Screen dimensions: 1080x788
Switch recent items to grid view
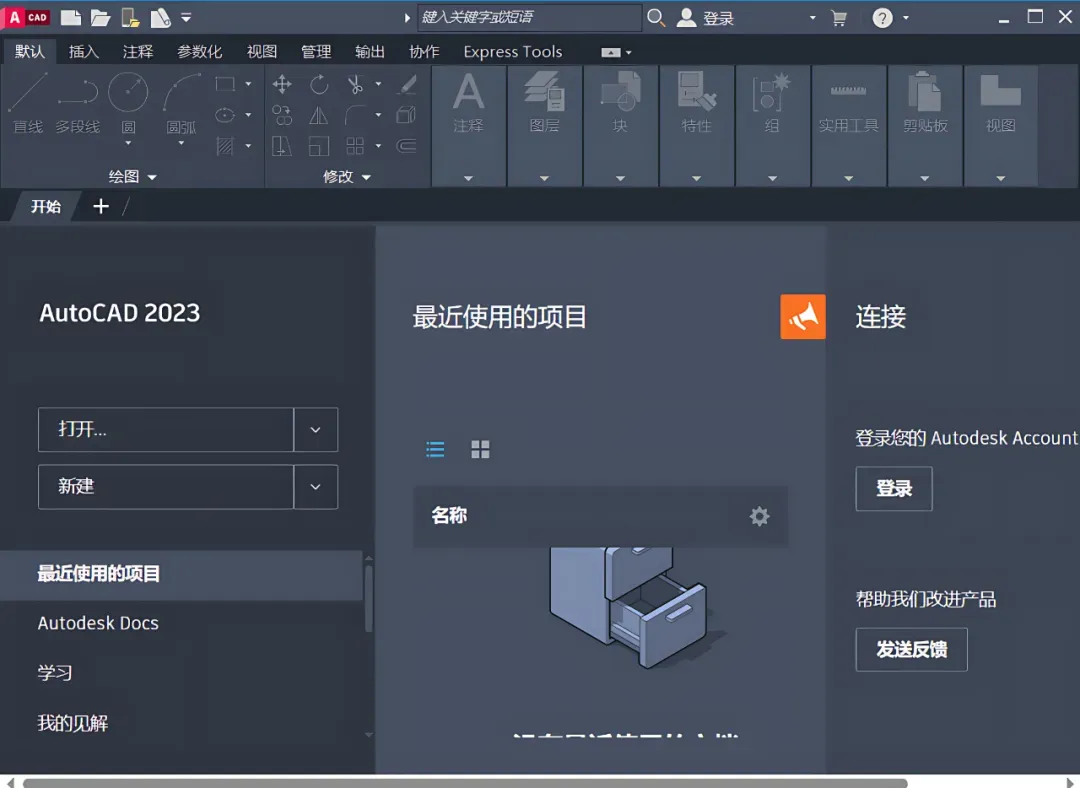pyautogui.click(x=480, y=450)
